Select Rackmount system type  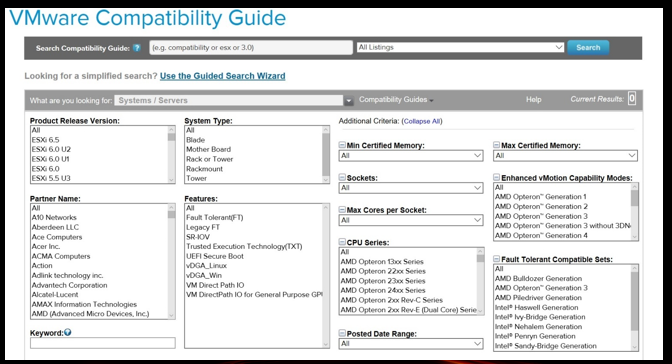tap(204, 168)
